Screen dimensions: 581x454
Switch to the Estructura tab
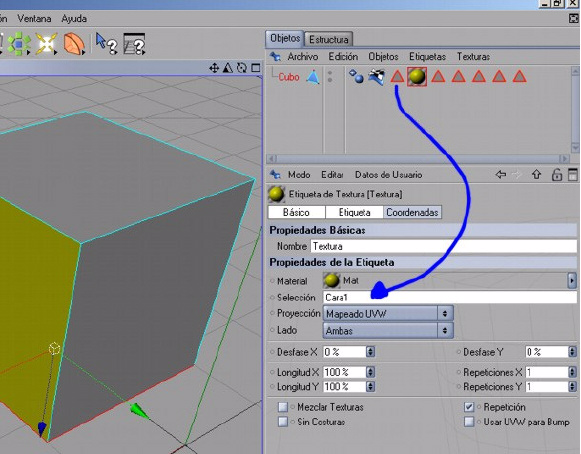329,39
